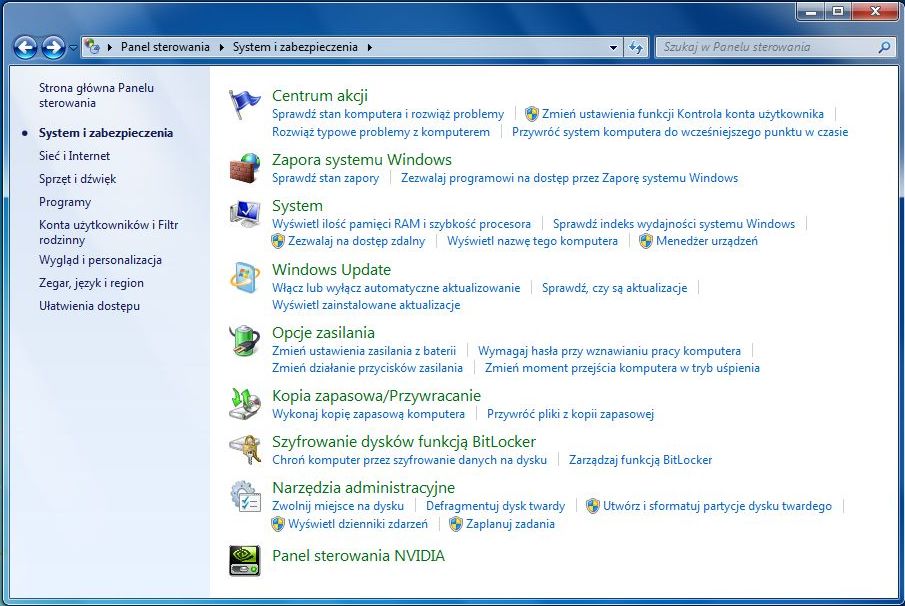Open Programy category in sidebar

(x=65, y=202)
